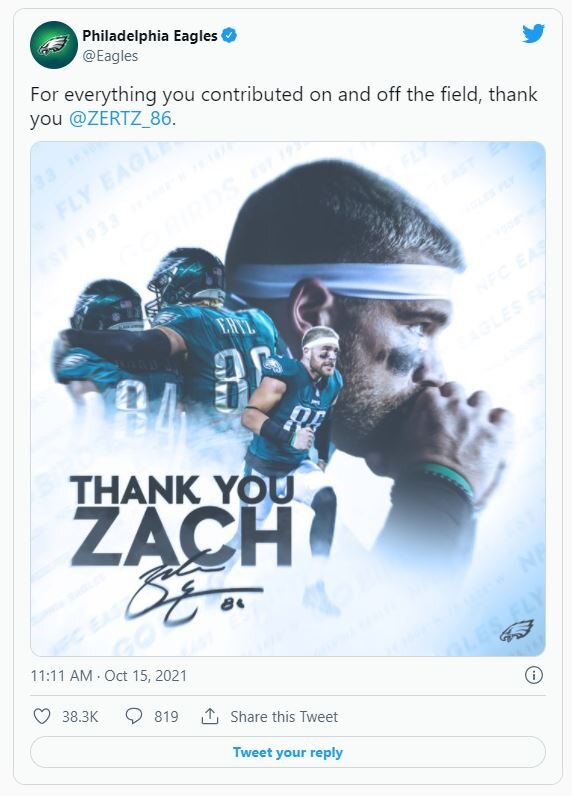The height and width of the screenshot is (796, 572).
Task: Click the Tweet your reply button
Action: point(288,752)
